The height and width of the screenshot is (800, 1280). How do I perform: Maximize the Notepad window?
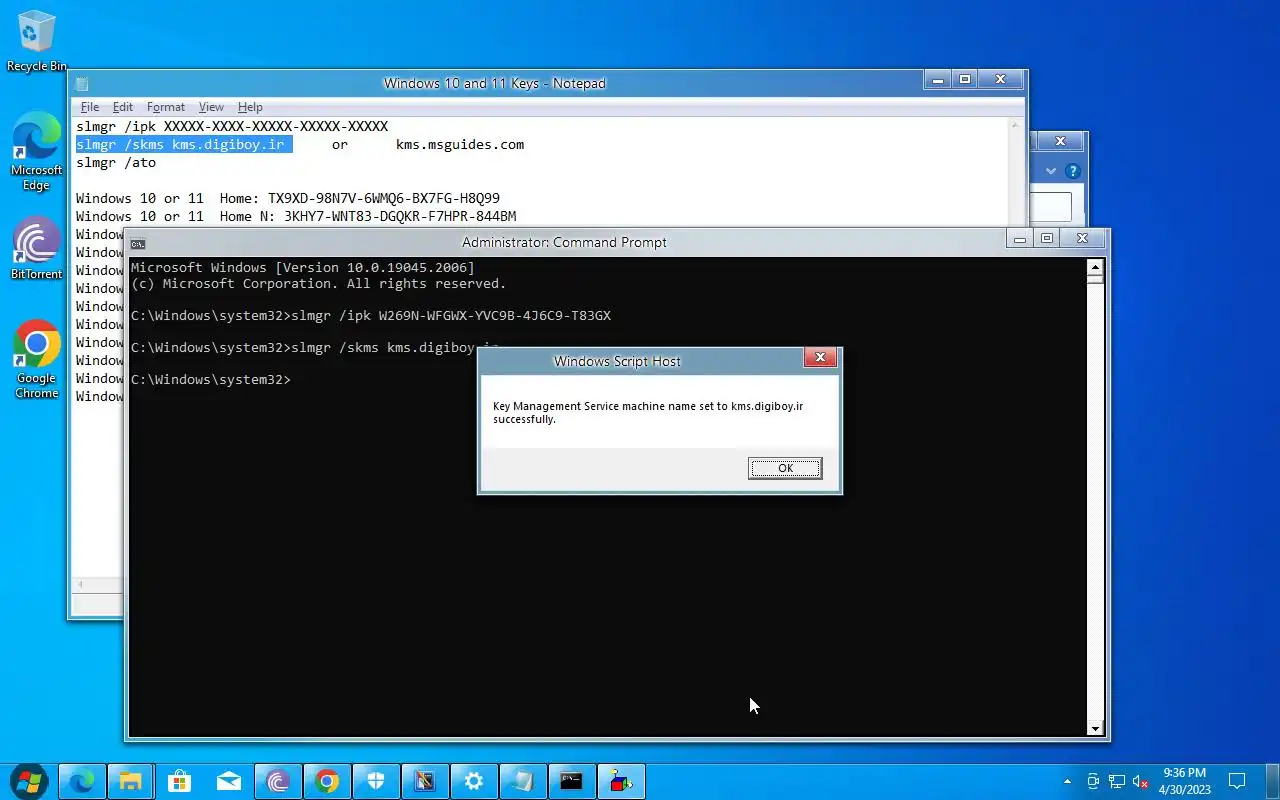pos(965,80)
